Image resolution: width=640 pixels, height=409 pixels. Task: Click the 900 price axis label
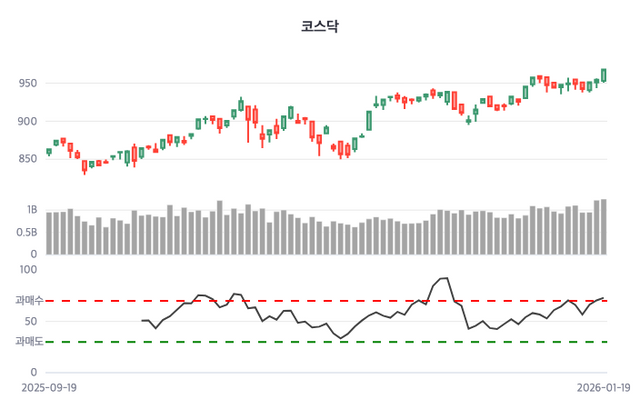click(x=25, y=122)
